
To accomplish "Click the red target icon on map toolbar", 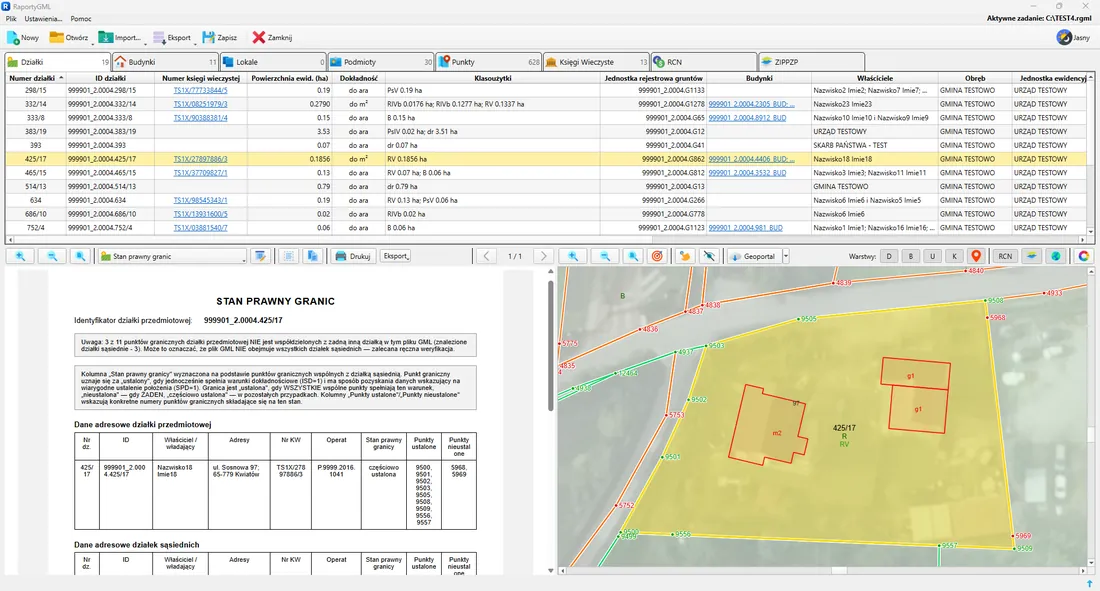I will (657, 256).
